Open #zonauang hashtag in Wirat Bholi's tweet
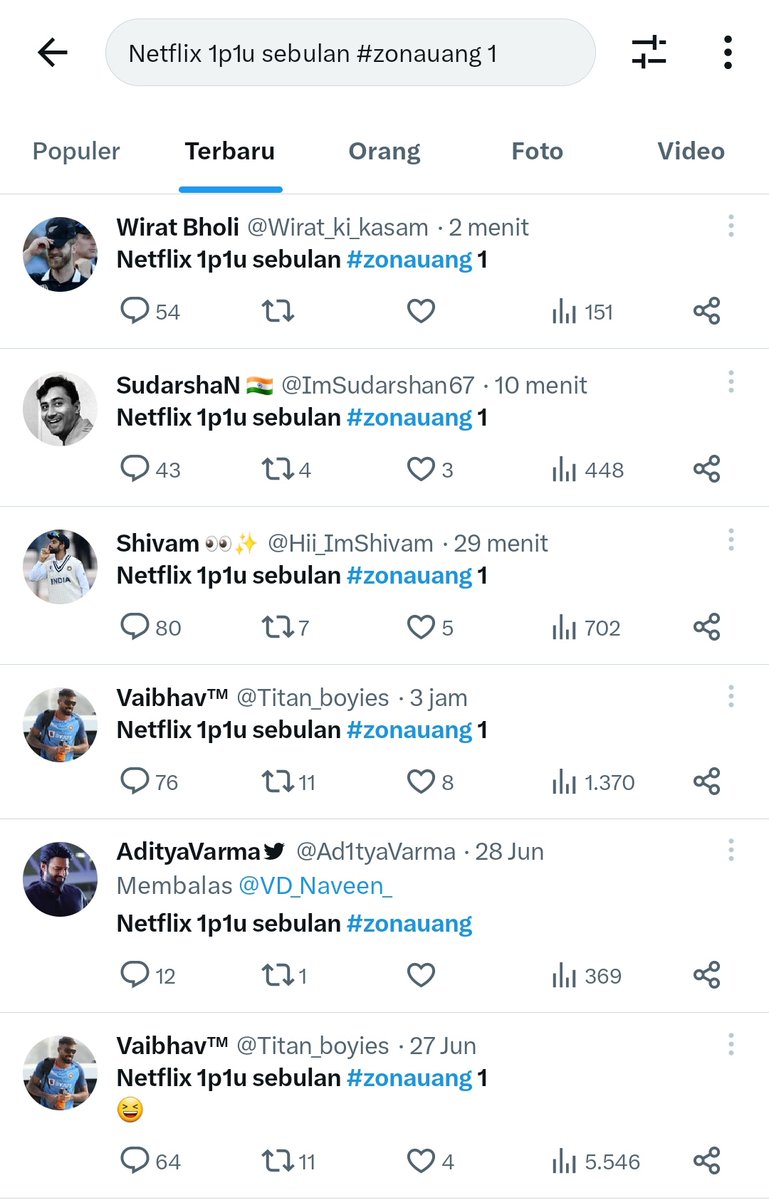This screenshot has height=1200, width=769. click(409, 259)
